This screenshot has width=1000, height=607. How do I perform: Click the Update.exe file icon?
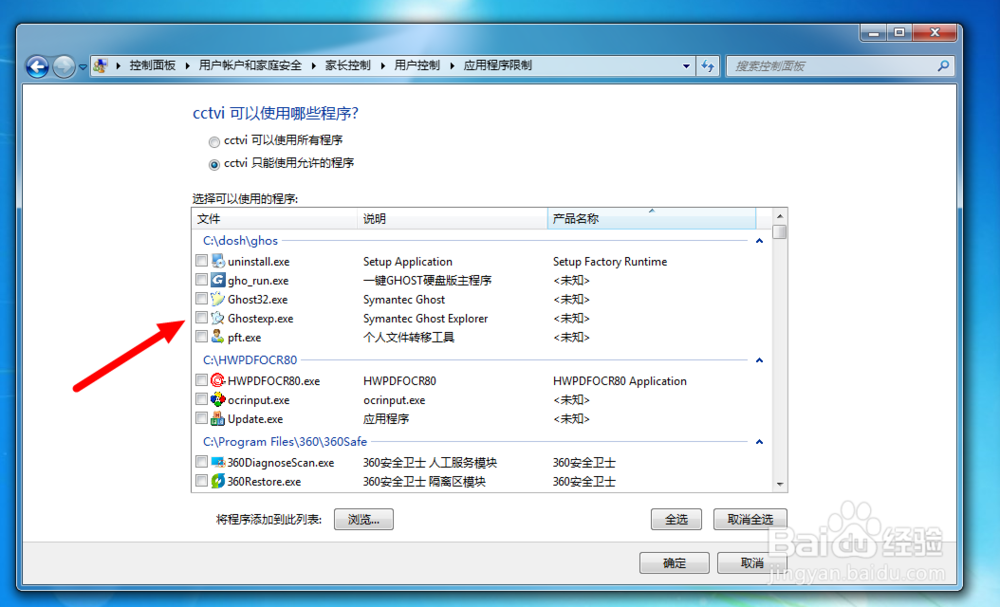pos(218,418)
